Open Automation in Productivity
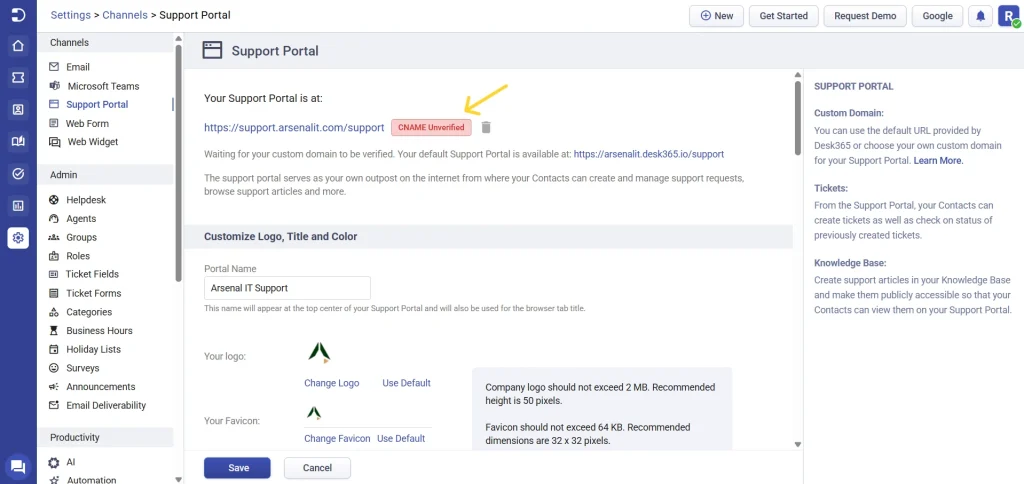The height and width of the screenshot is (484, 1024). coord(91,480)
